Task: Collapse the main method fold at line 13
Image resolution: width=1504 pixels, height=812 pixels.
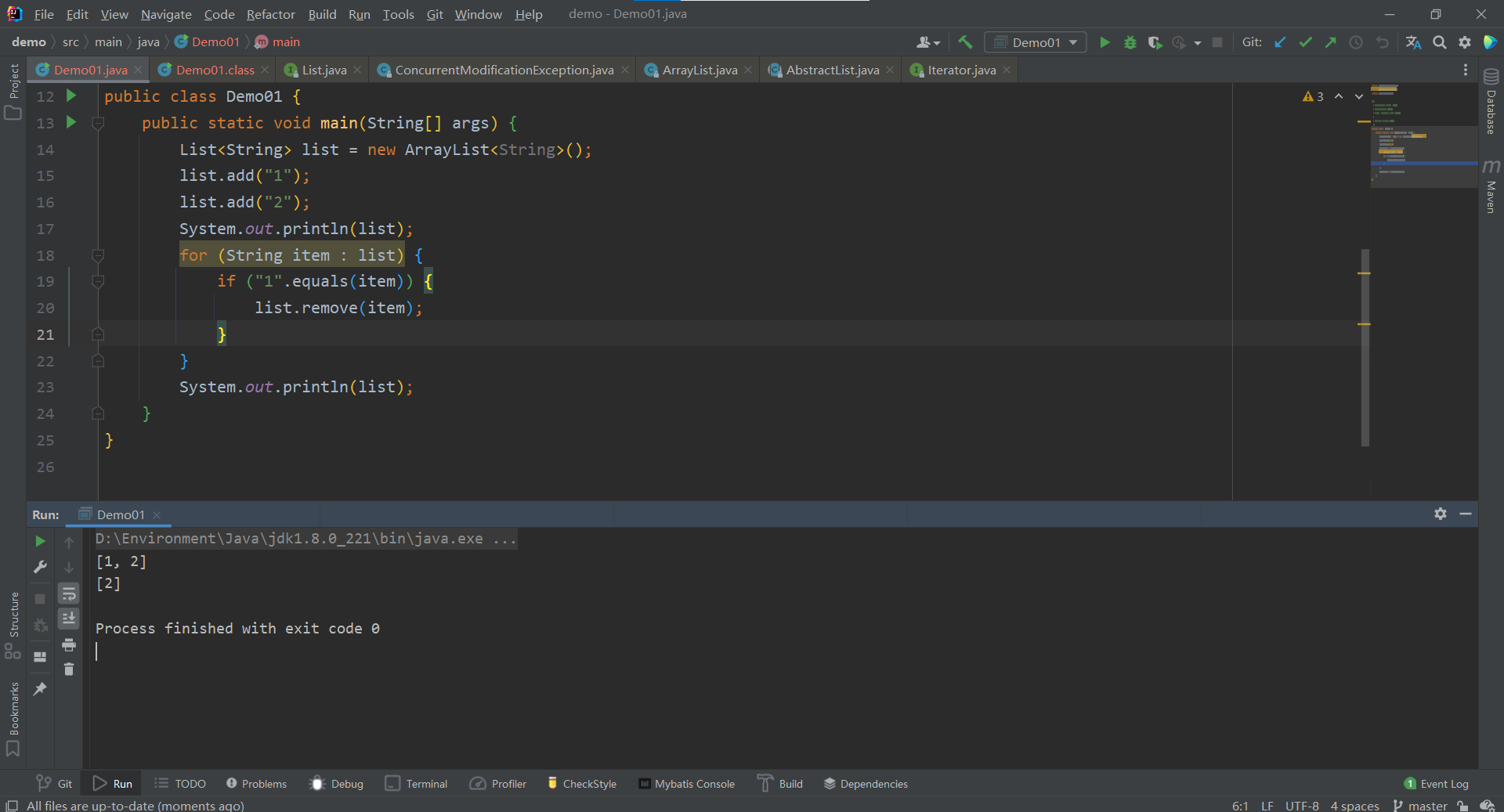Action: [x=98, y=123]
